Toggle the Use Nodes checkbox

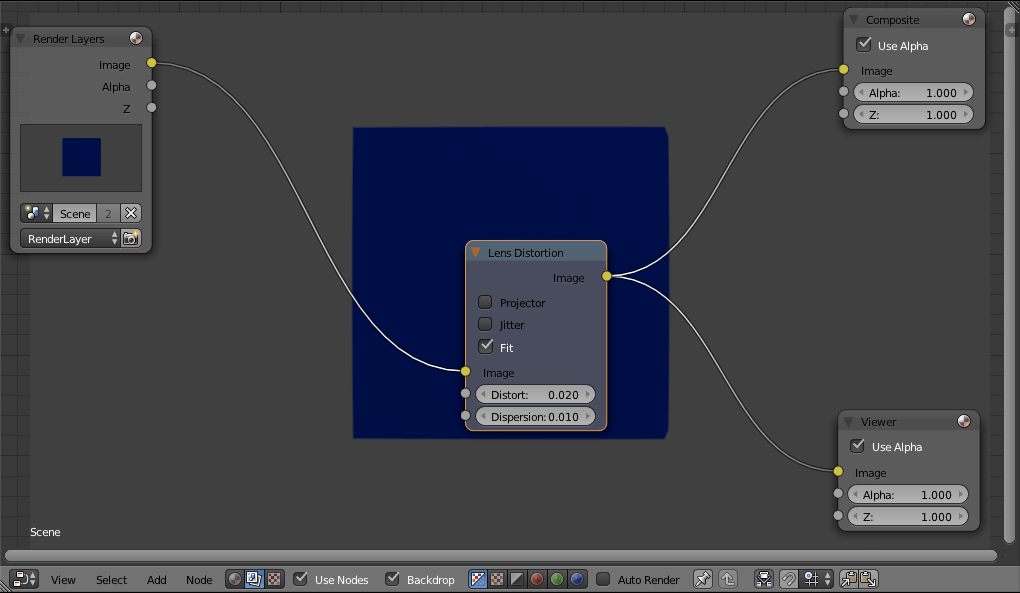[301, 579]
